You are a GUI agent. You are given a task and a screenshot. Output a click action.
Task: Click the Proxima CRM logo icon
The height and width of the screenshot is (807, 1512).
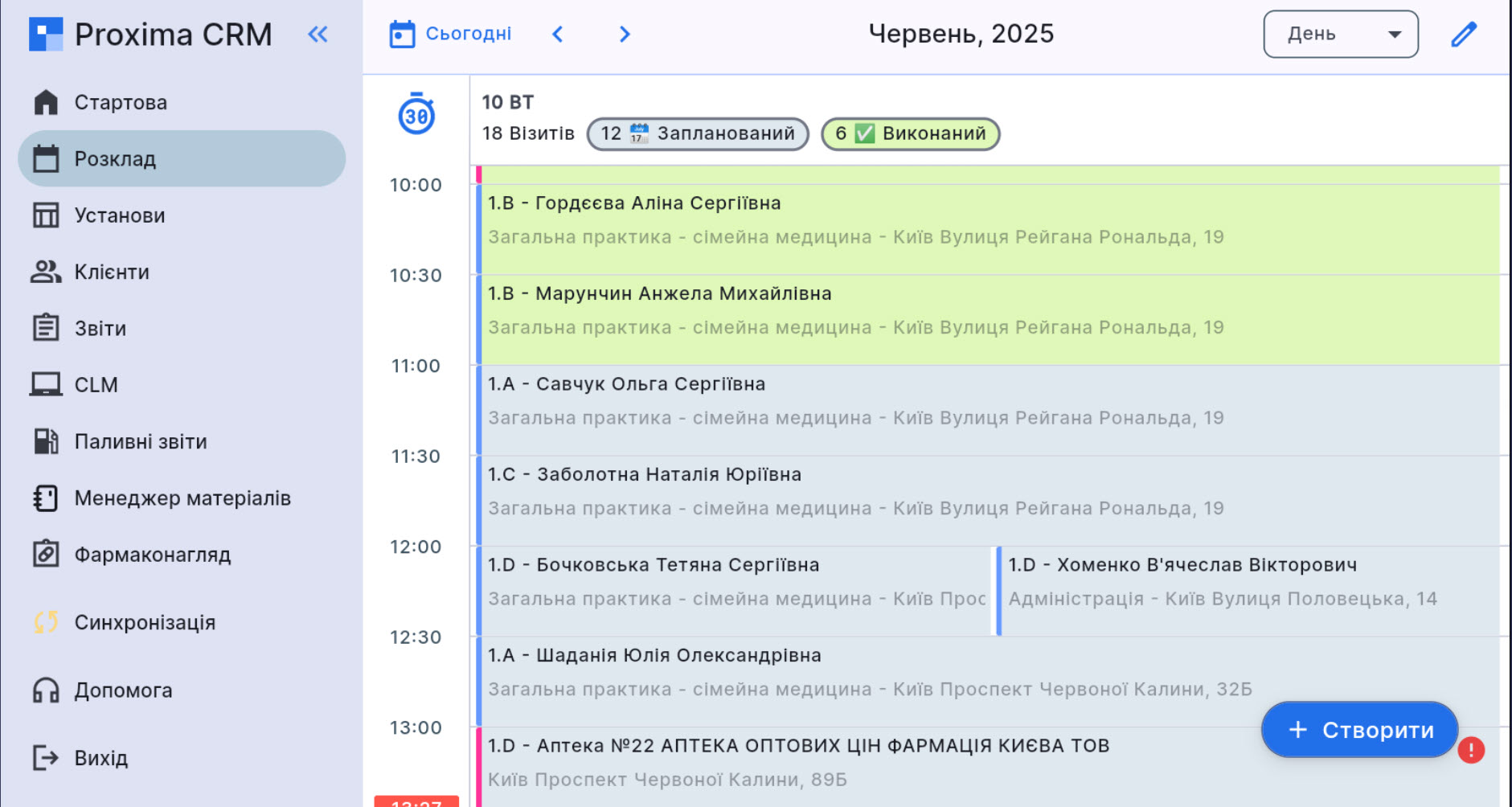click(x=46, y=35)
